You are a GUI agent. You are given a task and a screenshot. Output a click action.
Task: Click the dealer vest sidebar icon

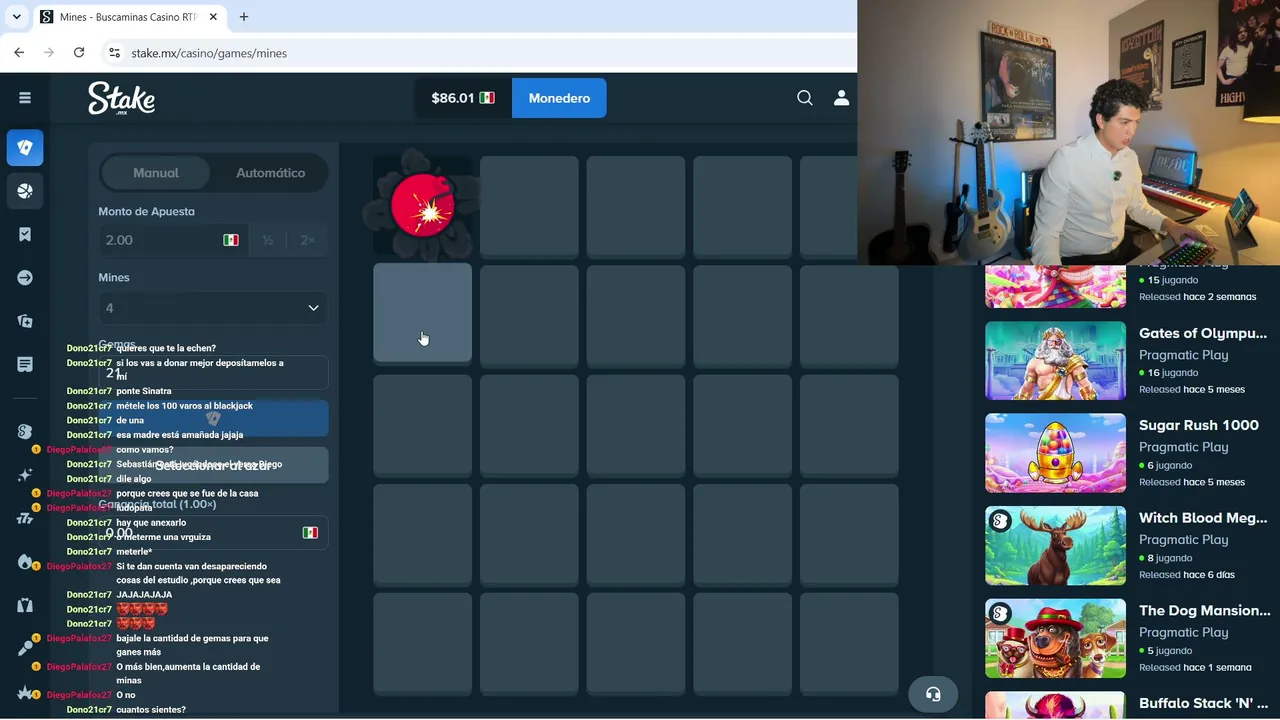coord(25,605)
